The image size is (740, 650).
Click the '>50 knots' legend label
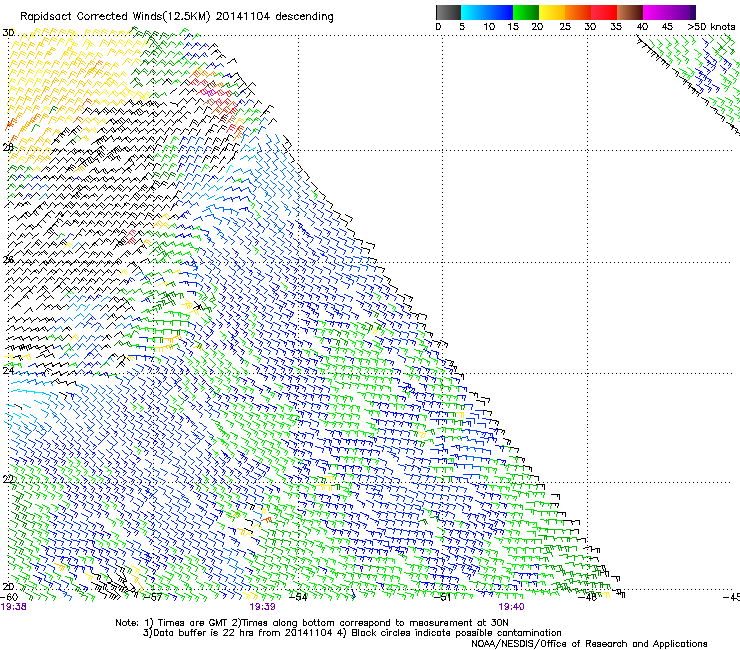pos(711,27)
